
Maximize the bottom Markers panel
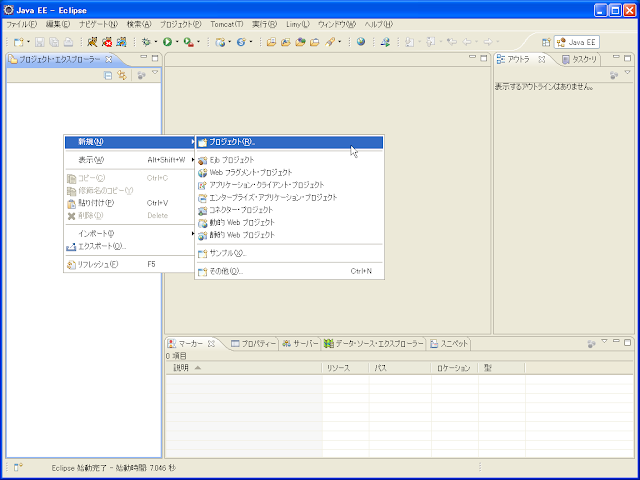pyautogui.click(x=628, y=342)
